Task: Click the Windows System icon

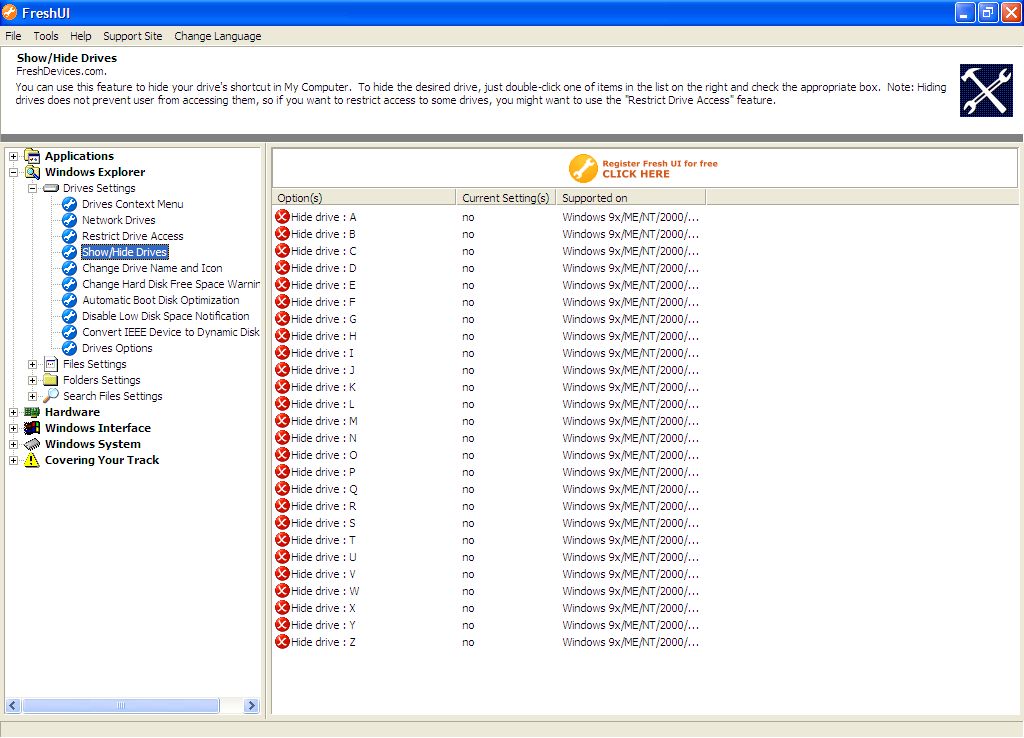Action: [x=32, y=444]
